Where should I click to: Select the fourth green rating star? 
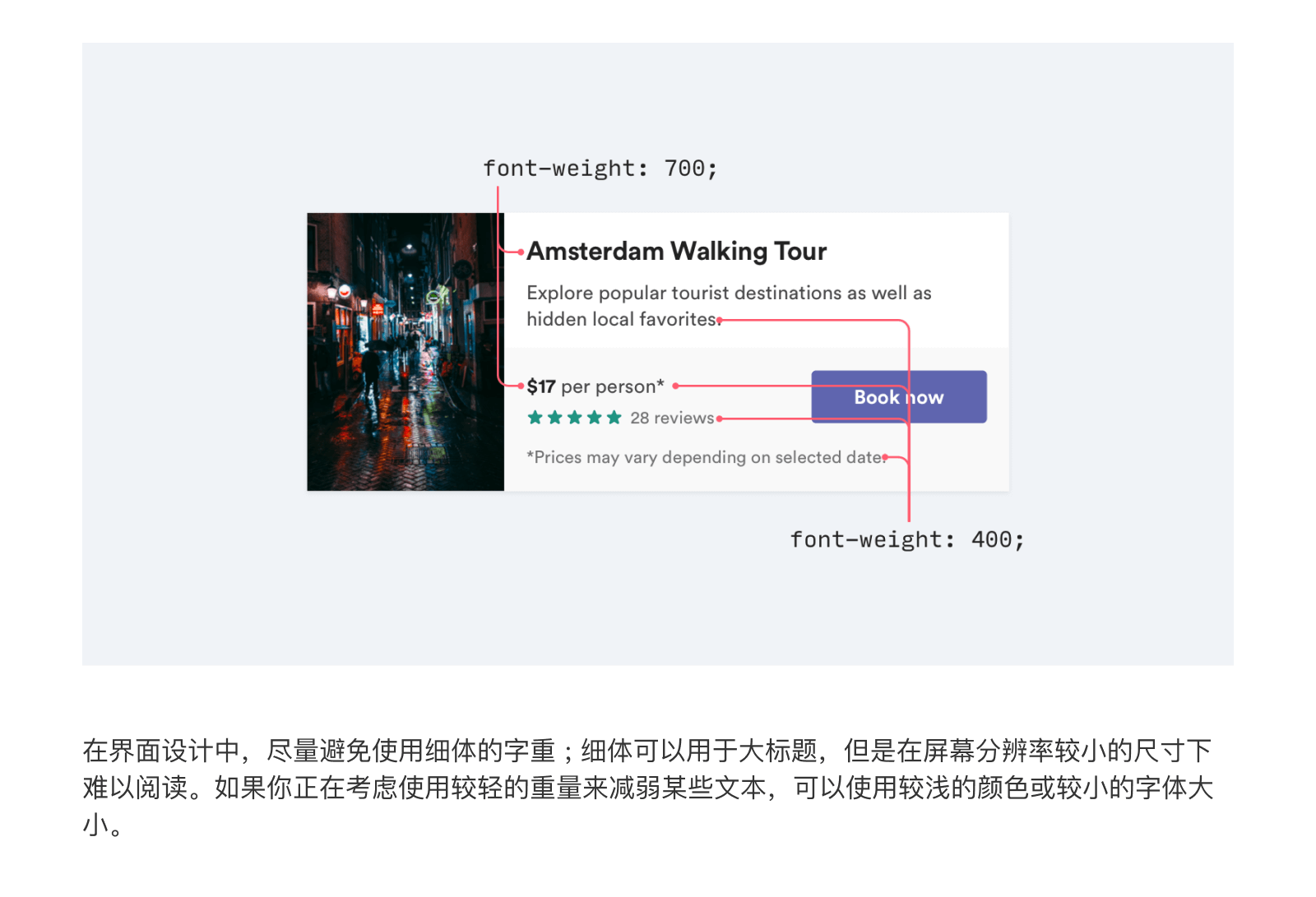(595, 418)
